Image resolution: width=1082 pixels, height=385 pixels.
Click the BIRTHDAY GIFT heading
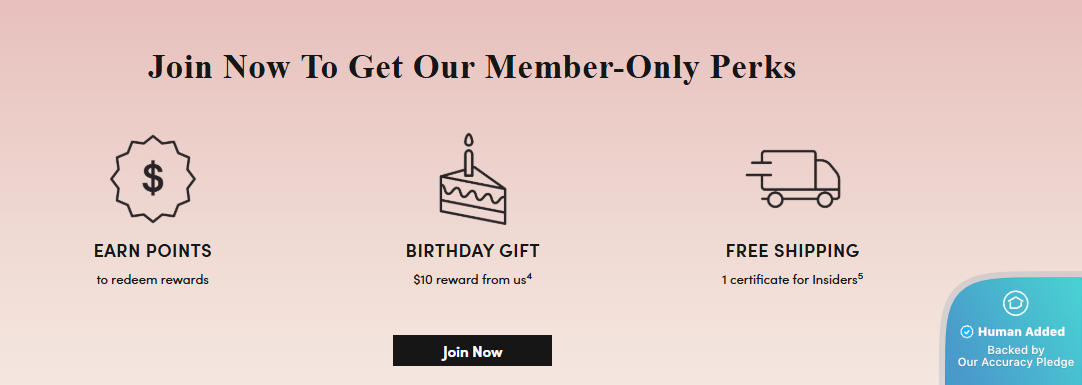[473, 250]
